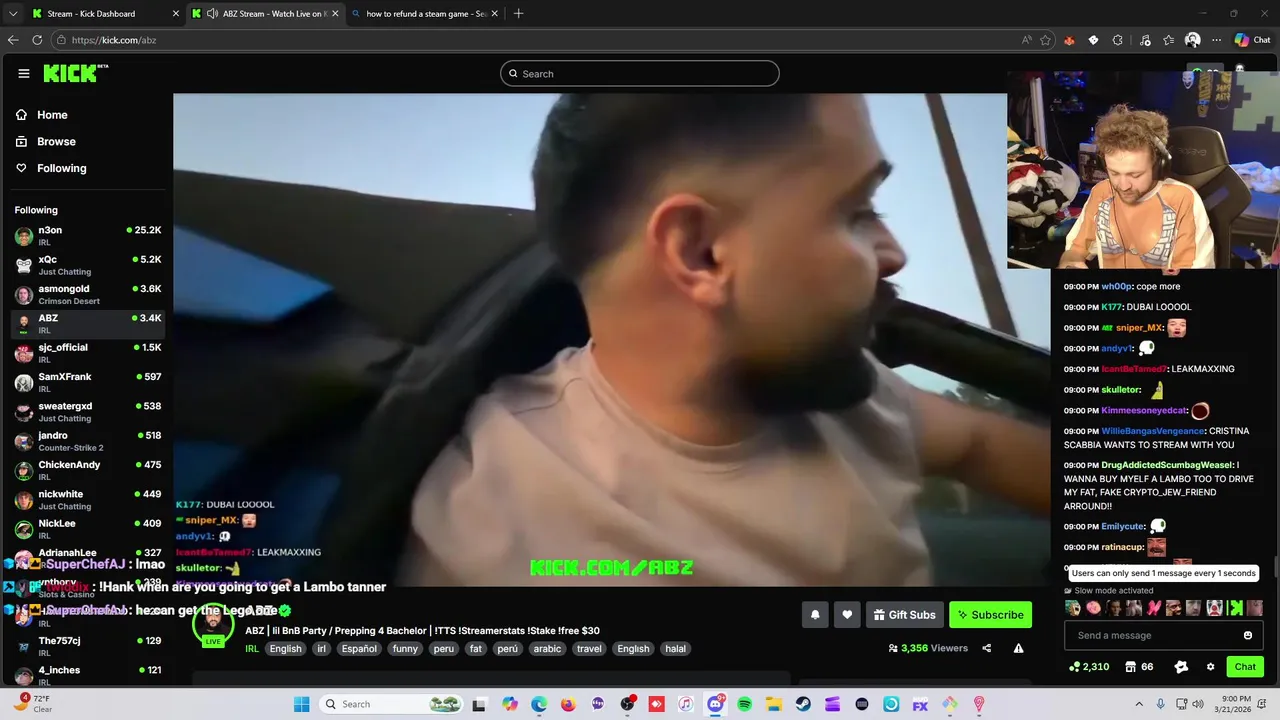Click the Windows taskbar Search box
1280x720 pixels.
pos(392,704)
